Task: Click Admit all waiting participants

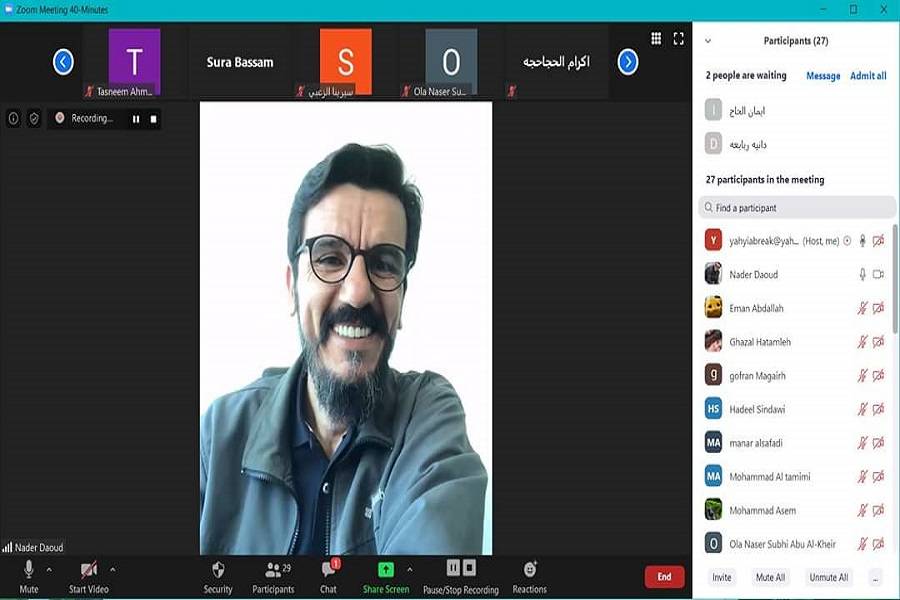Action: [868, 76]
